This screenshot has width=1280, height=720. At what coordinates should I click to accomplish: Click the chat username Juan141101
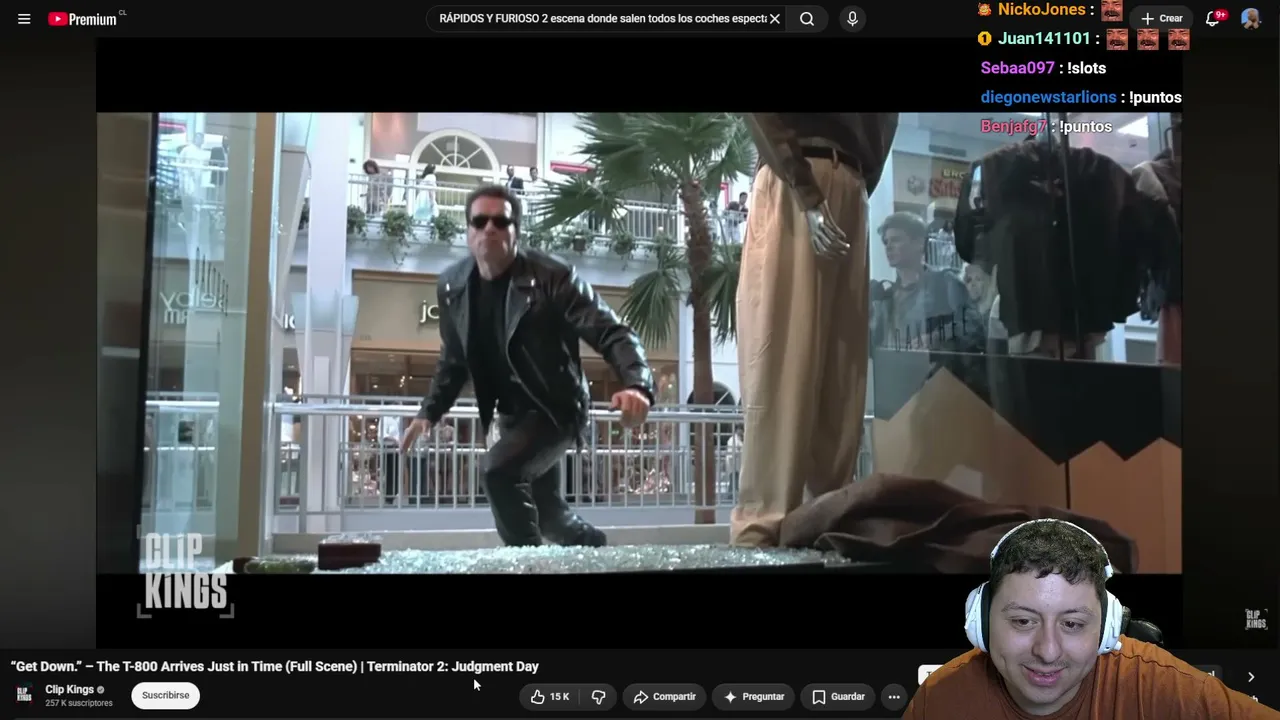[x=1044, y=38]
